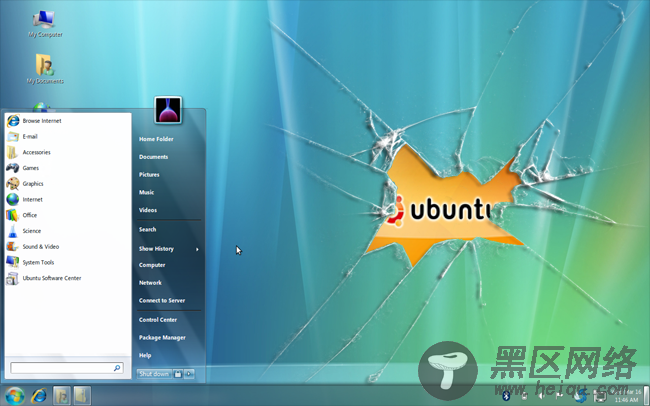
Task: Open Control Center
Action: click(158, 320)
